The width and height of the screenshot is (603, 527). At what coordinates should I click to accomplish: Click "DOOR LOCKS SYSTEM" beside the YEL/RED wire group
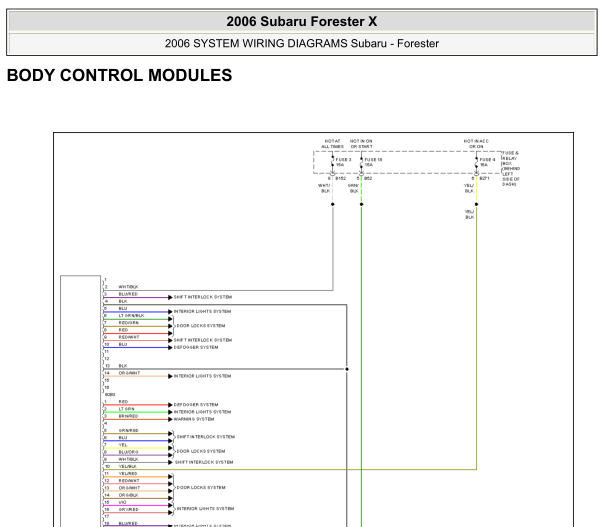tap(201, 487)
